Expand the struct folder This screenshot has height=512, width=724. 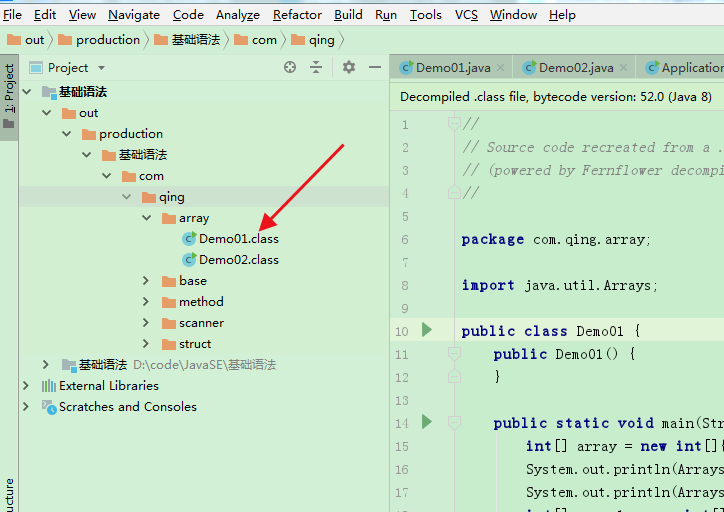tap(146, 343)
